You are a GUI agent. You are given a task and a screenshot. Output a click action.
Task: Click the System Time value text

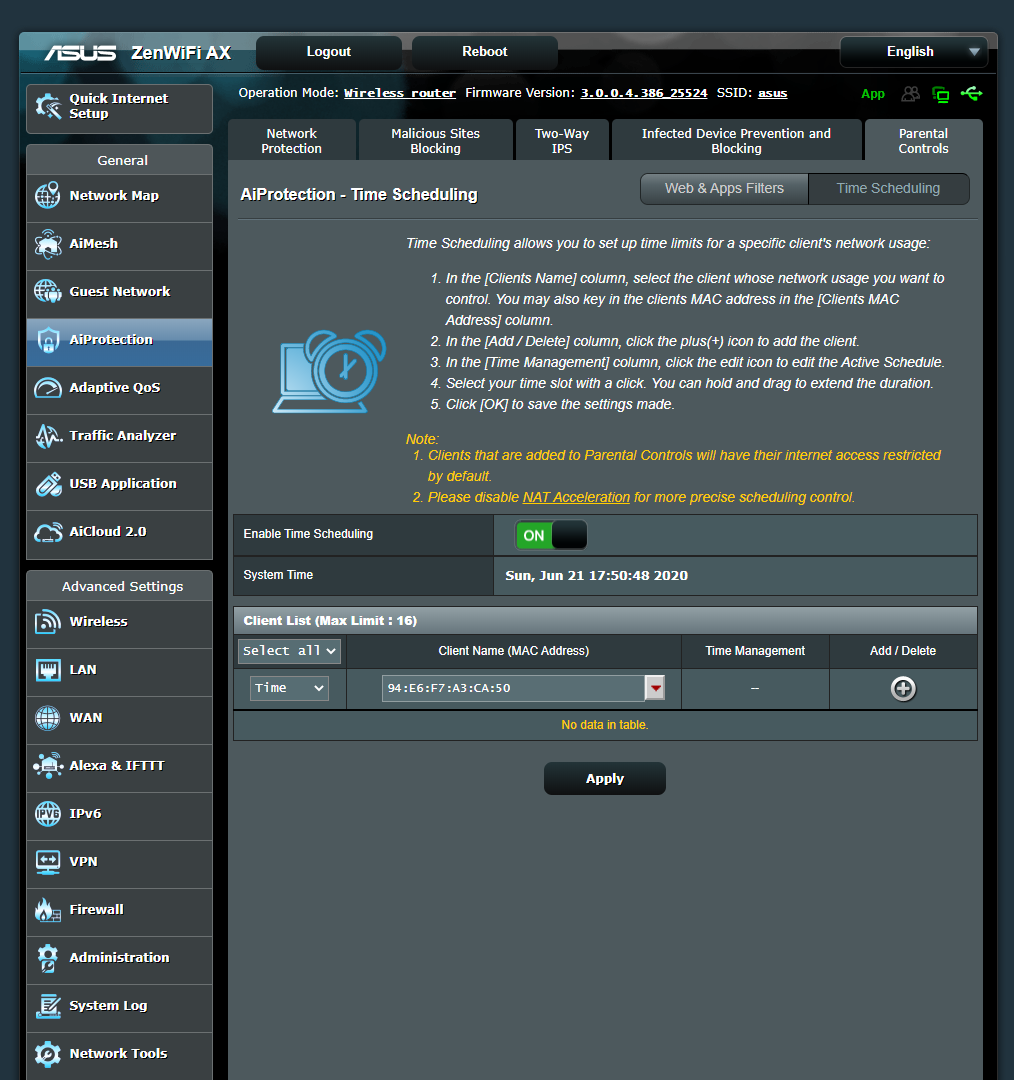pyautogui.click(x=597, y=576)
